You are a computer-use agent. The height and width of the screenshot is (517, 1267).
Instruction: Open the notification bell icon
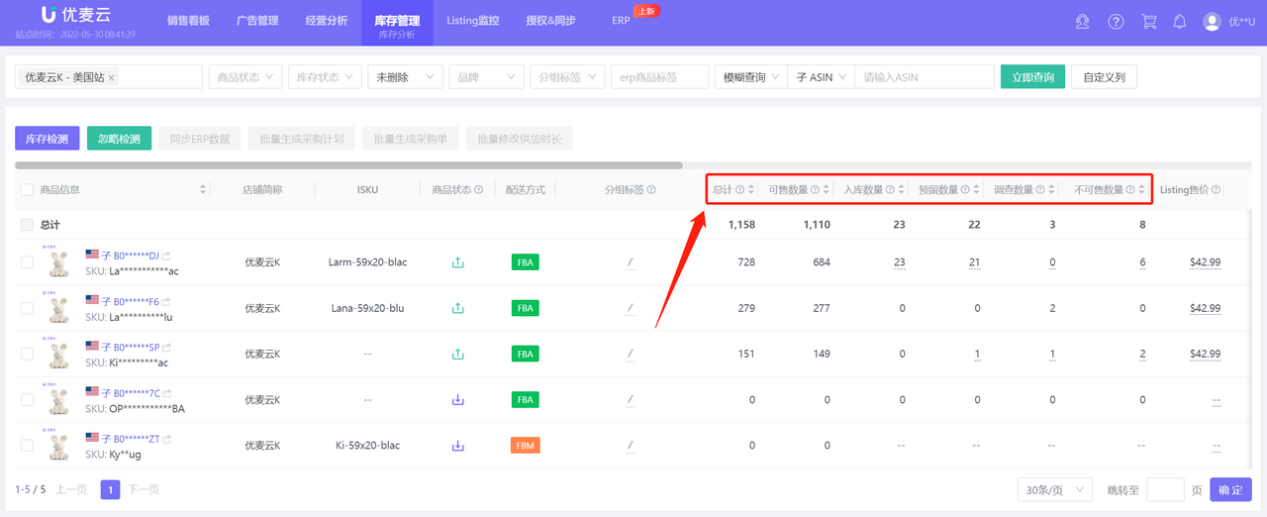pyautogui.click(x=1180, y=21)
